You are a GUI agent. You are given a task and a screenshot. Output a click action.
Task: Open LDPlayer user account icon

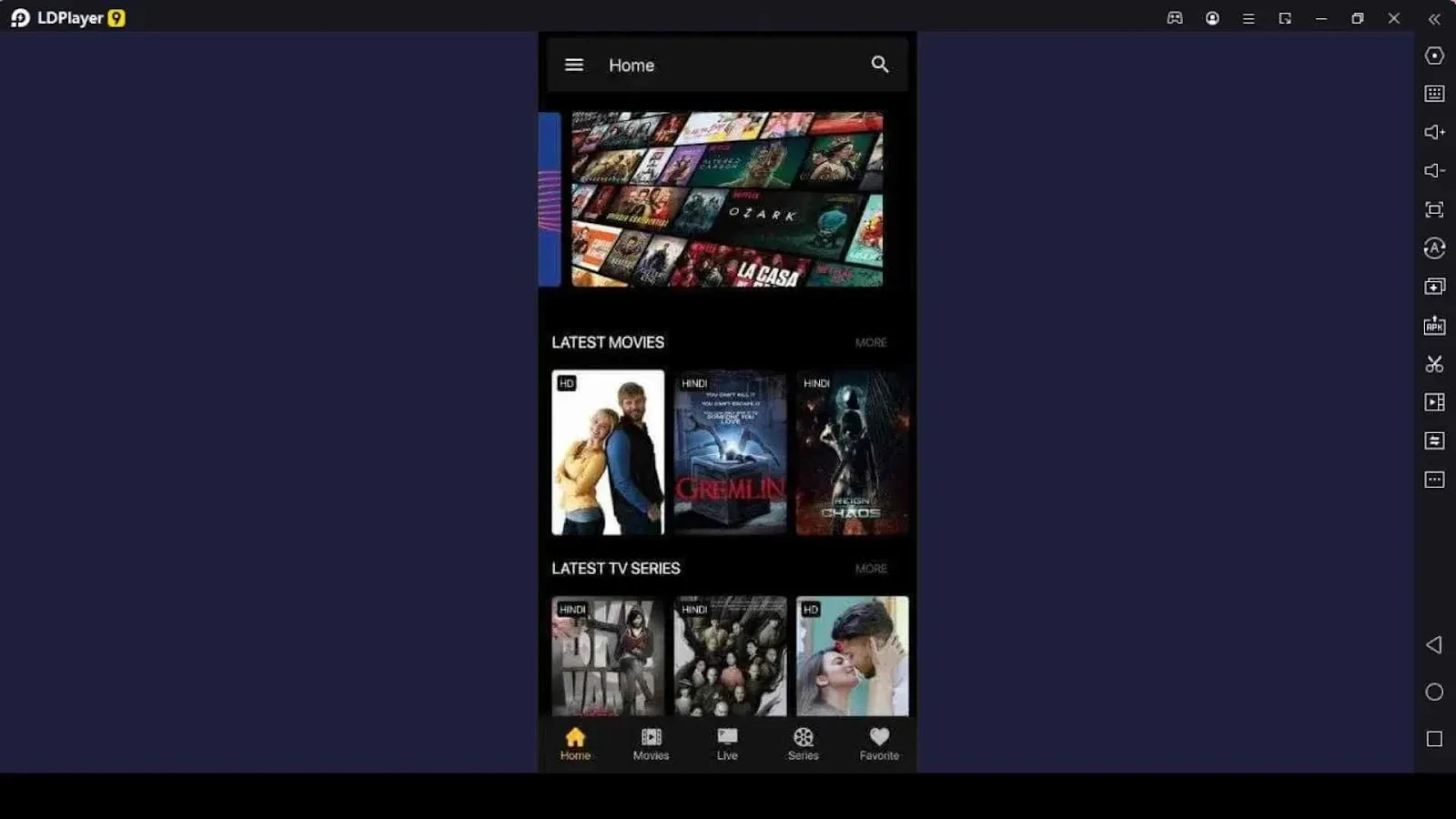pyautogui.click(x=1212, y=18)
